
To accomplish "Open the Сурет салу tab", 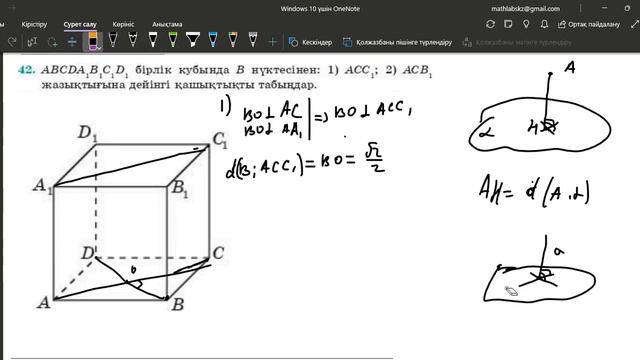I will click(80, 24).
